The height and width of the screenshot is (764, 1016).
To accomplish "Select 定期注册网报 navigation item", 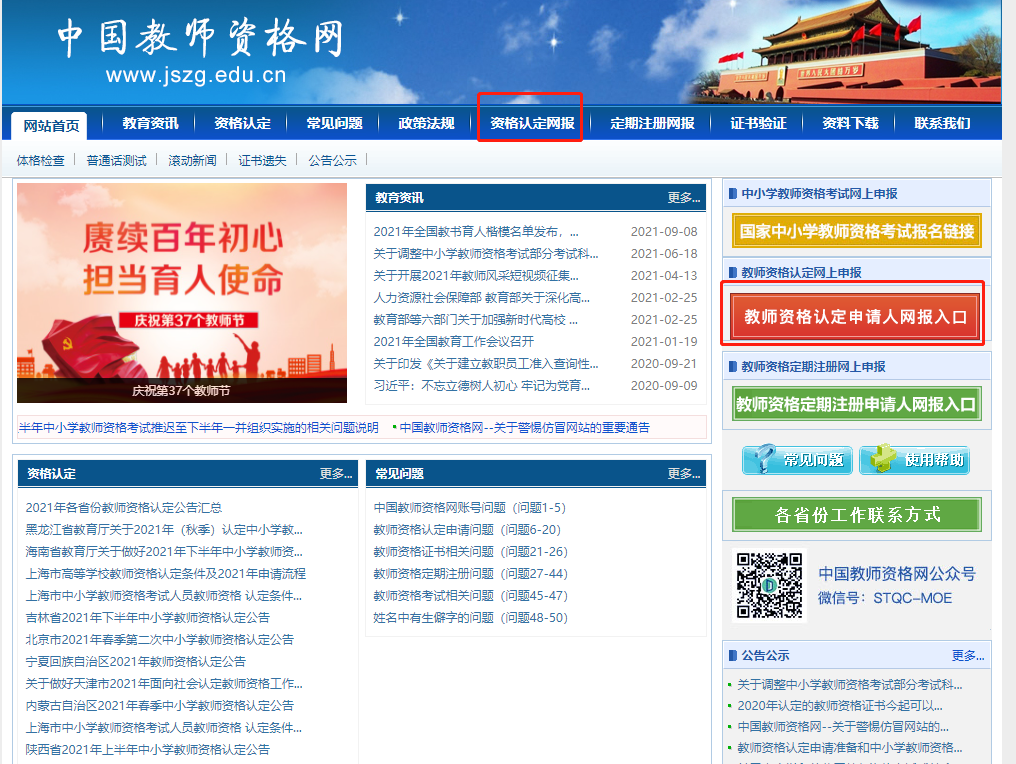I will (x=652, y=123).
